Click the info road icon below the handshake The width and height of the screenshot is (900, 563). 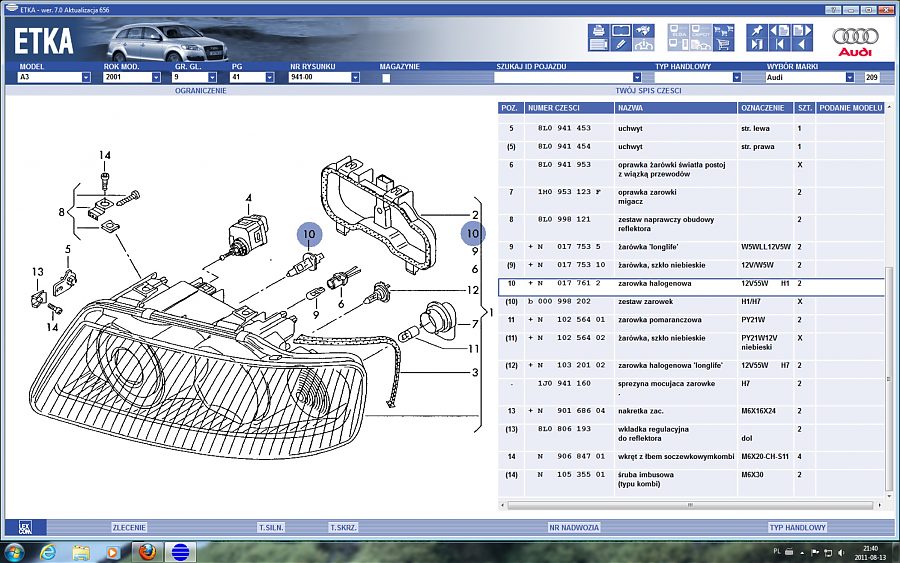(643, 44)
